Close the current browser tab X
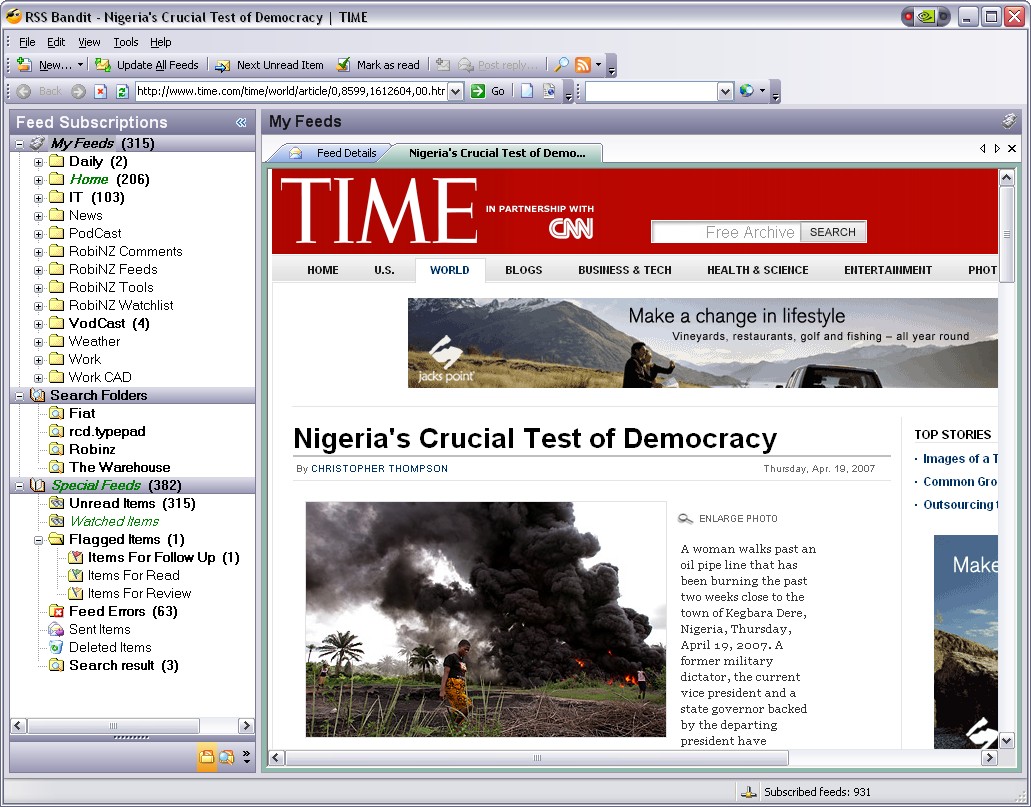 coord(1012,149)
